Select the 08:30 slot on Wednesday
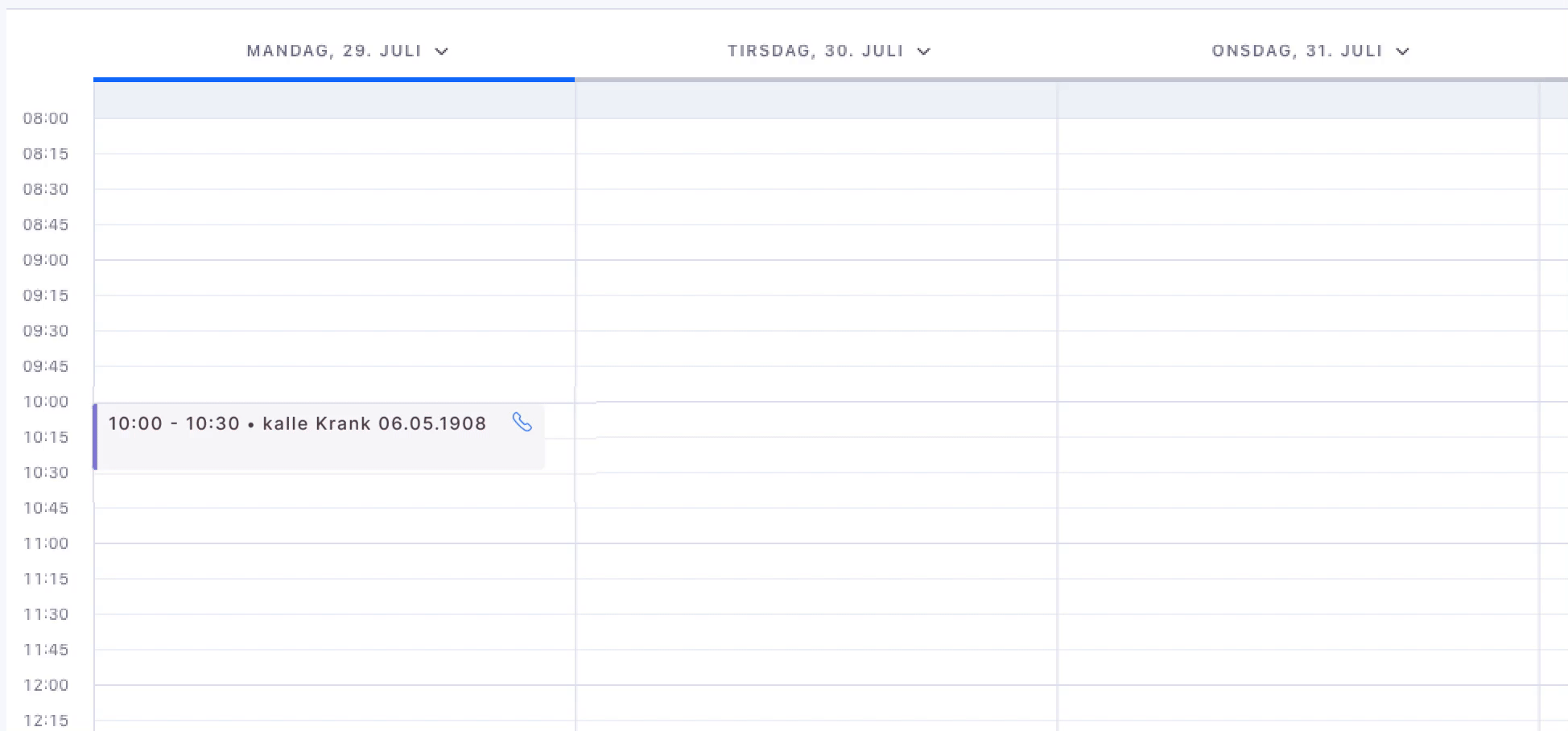The image size is (1568, 731). pyautogui.click(x=1298, y=207)
